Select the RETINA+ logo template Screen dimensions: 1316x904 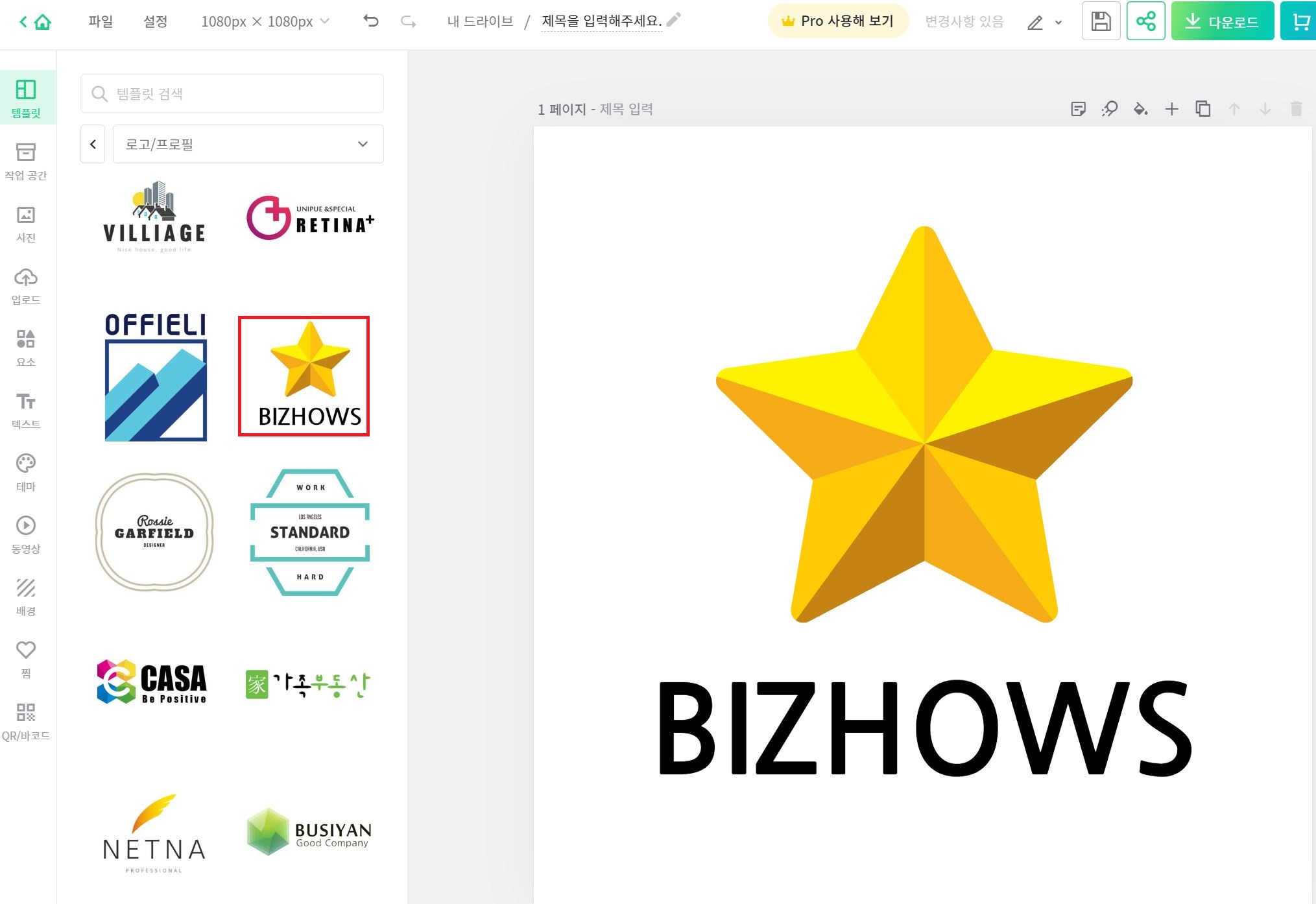click(x=310, y=219)
